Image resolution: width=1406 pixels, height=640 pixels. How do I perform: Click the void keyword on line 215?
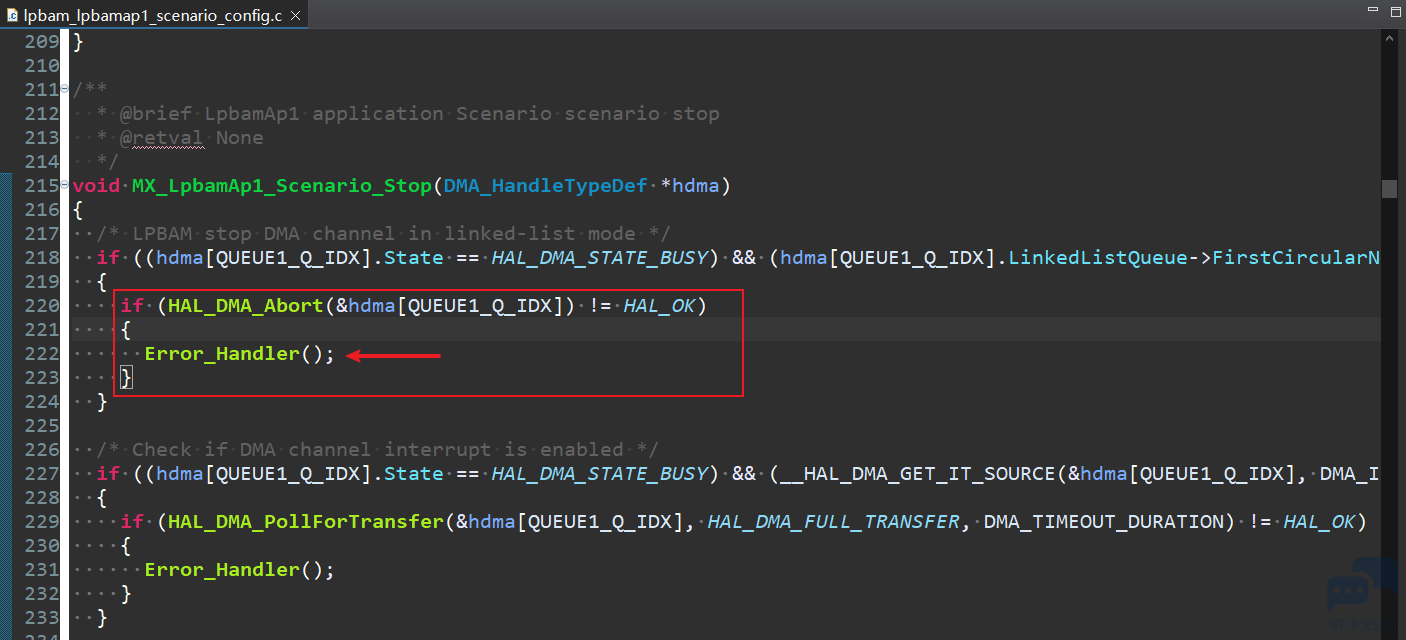coord(96,186)
